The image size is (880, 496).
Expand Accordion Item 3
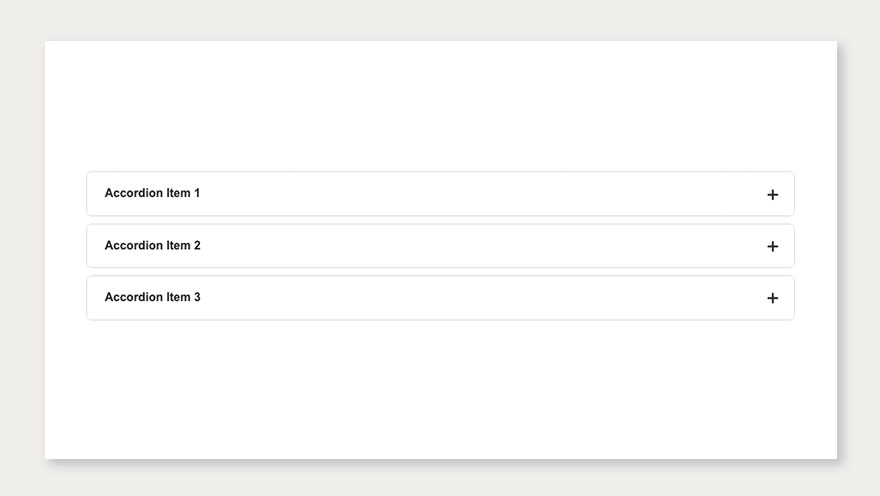(x=440, y=298)
